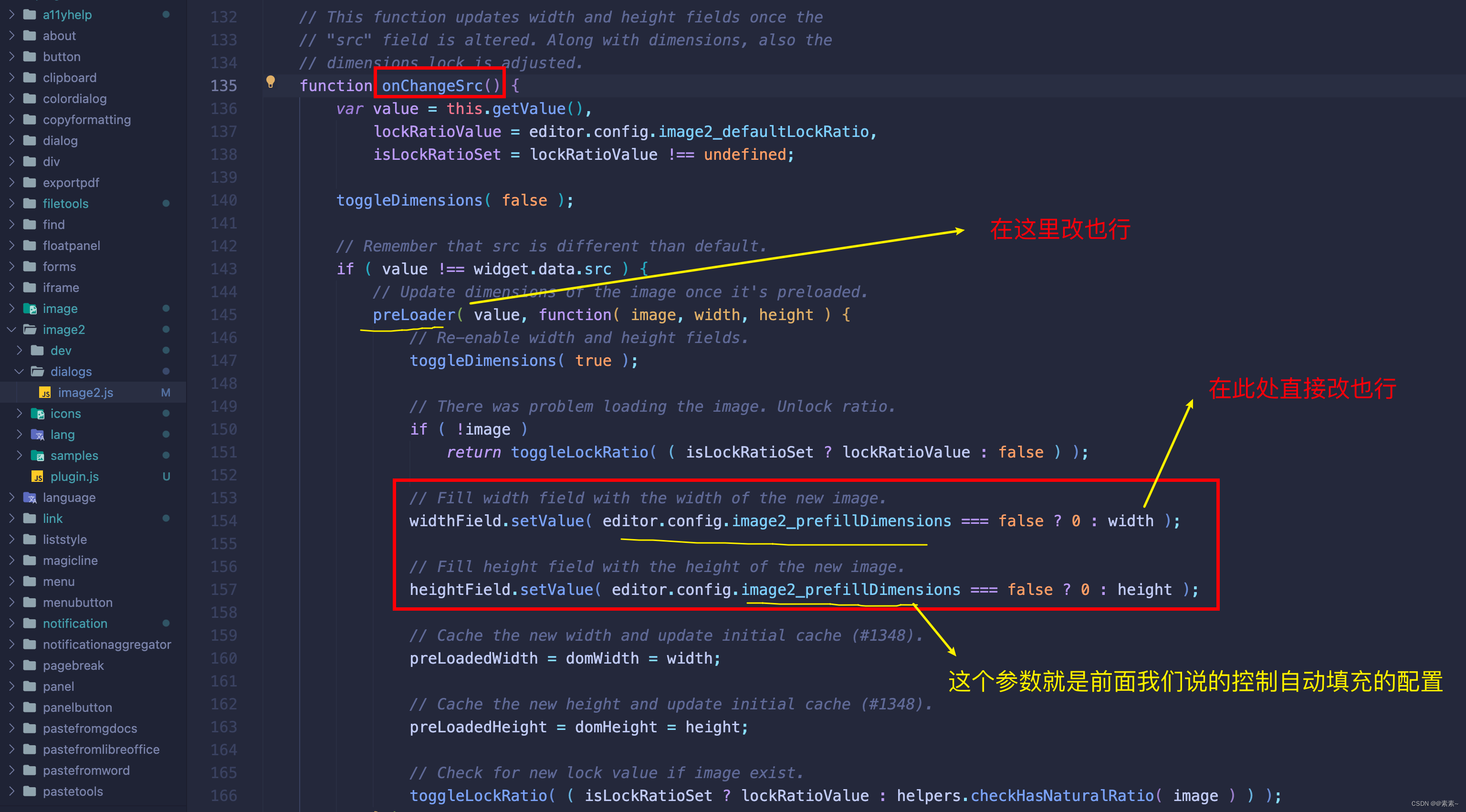The height and width of the screenshot is (812, 1466).
Task: Click the pastetools folder icon
Action: pyautogui.click(x=30, y=791)
